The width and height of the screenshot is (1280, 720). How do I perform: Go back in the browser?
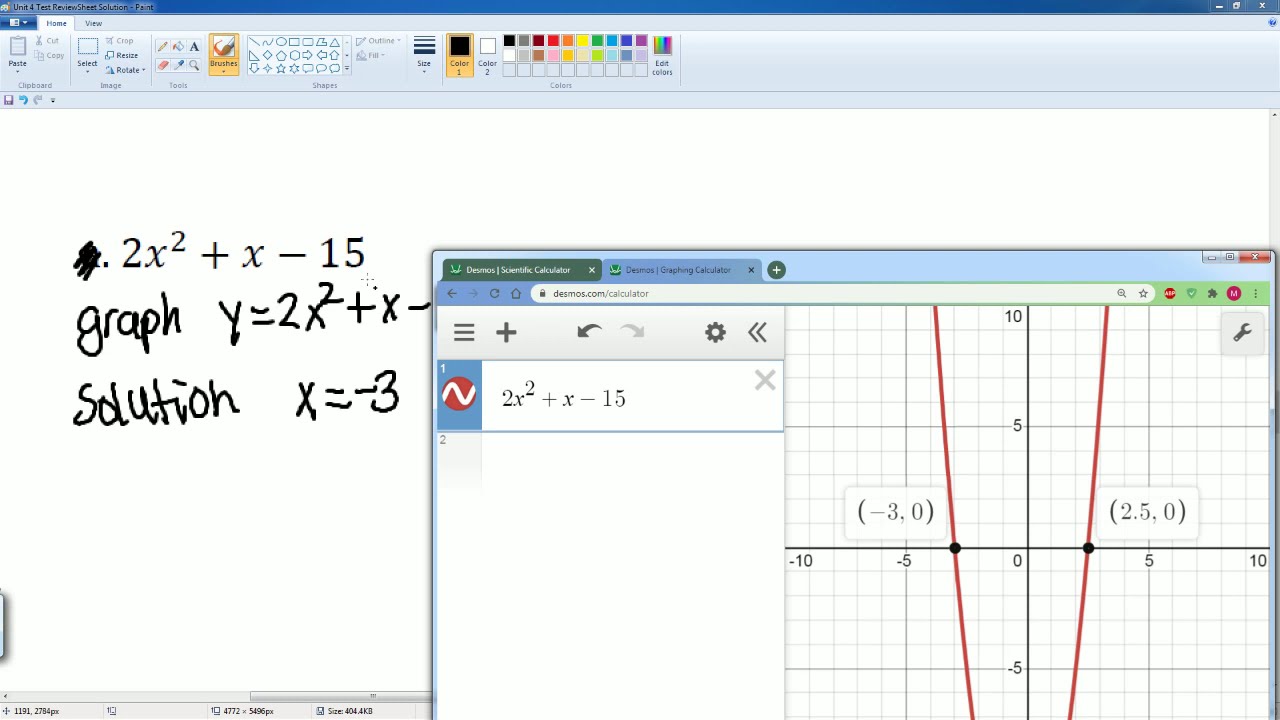pos(452,293)
